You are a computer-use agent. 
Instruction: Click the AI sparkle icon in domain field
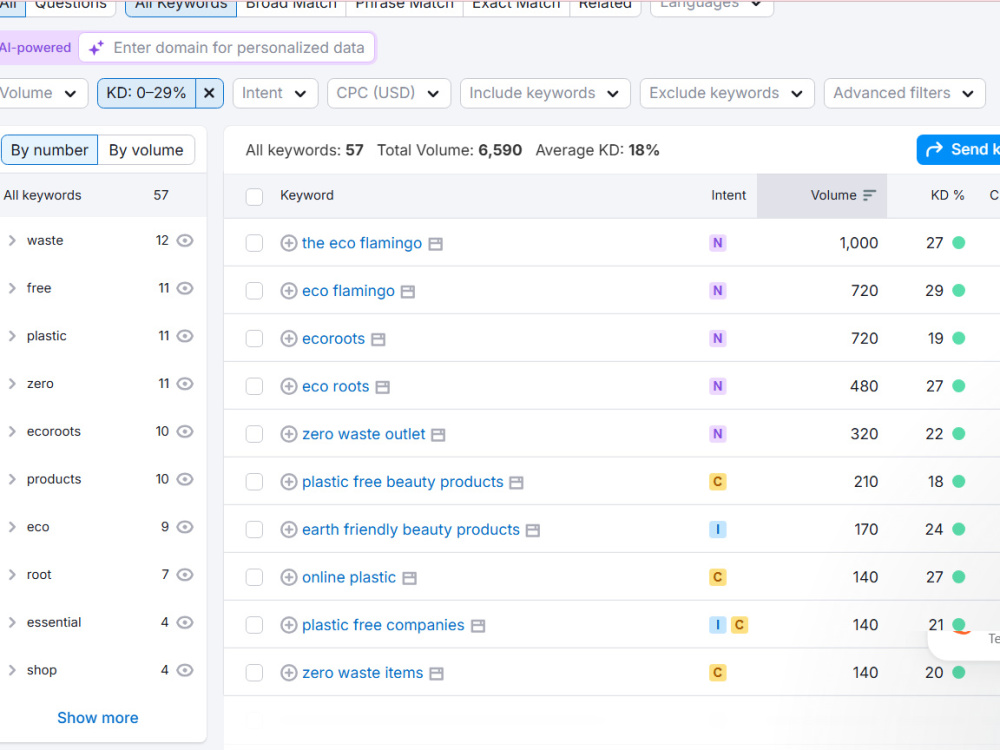(96, 48)
